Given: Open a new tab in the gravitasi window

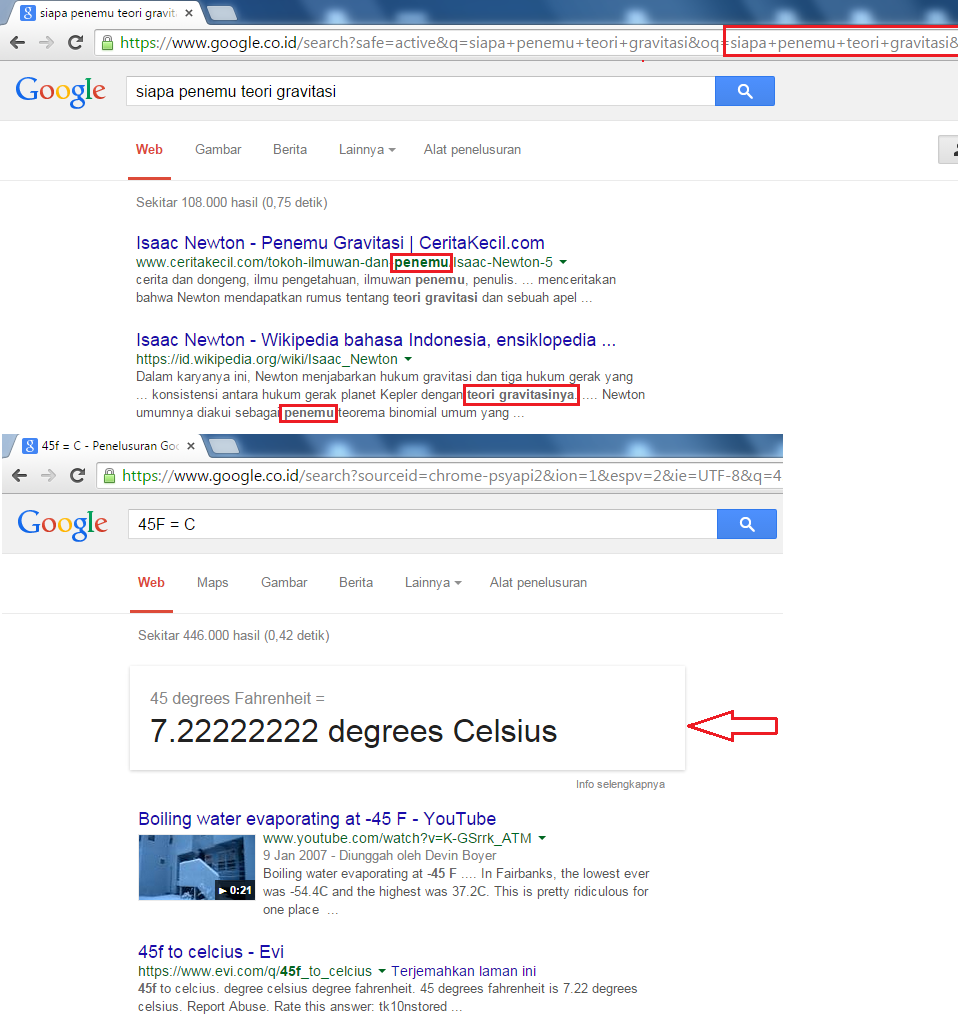Looking at the screenshot, I should (222, 12).
